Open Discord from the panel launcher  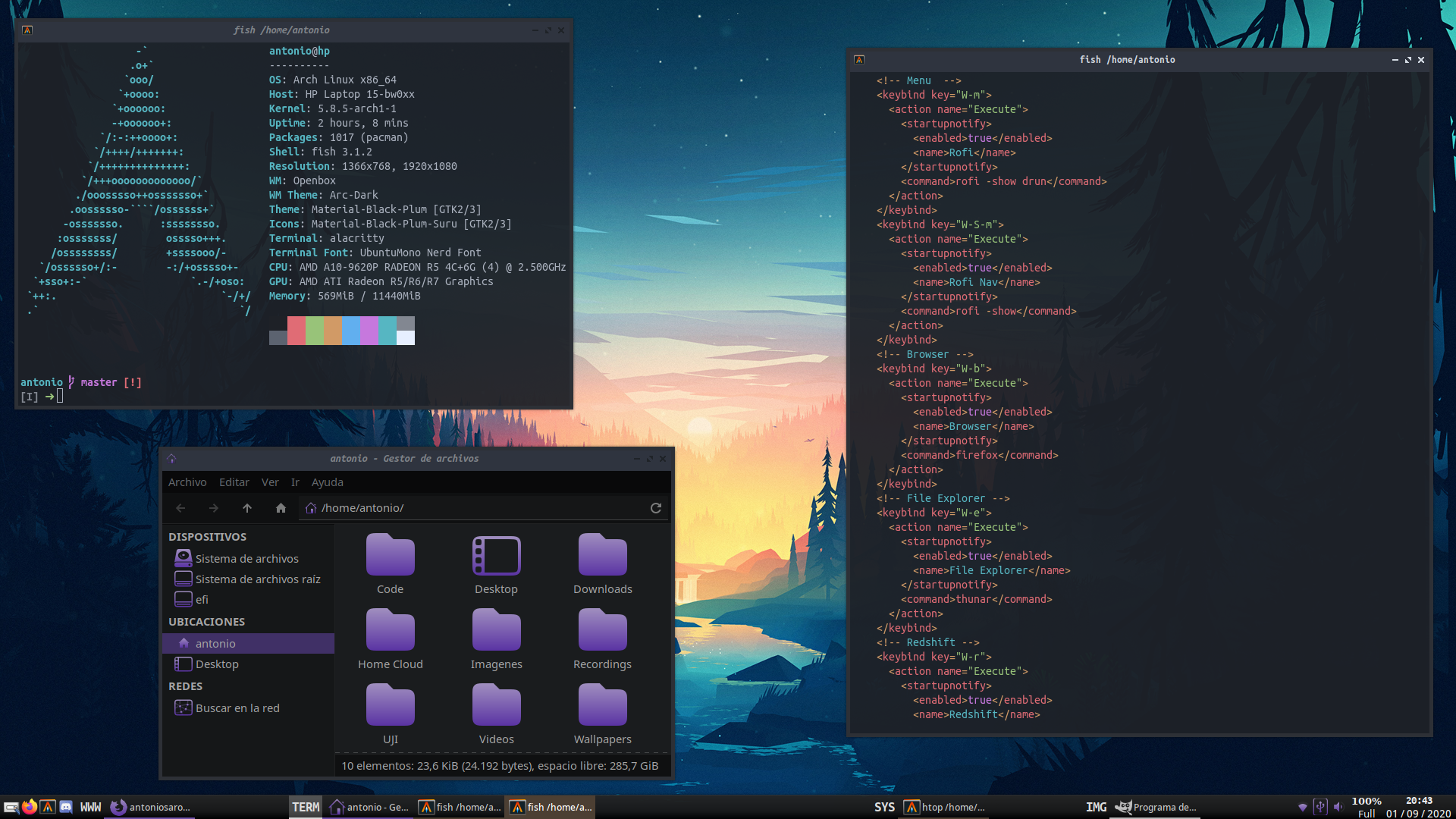(x=66, y=807)
